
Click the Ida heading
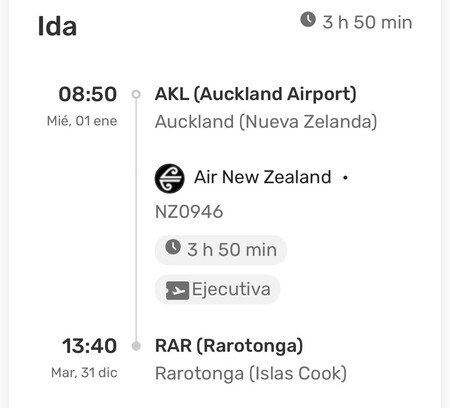57,26
